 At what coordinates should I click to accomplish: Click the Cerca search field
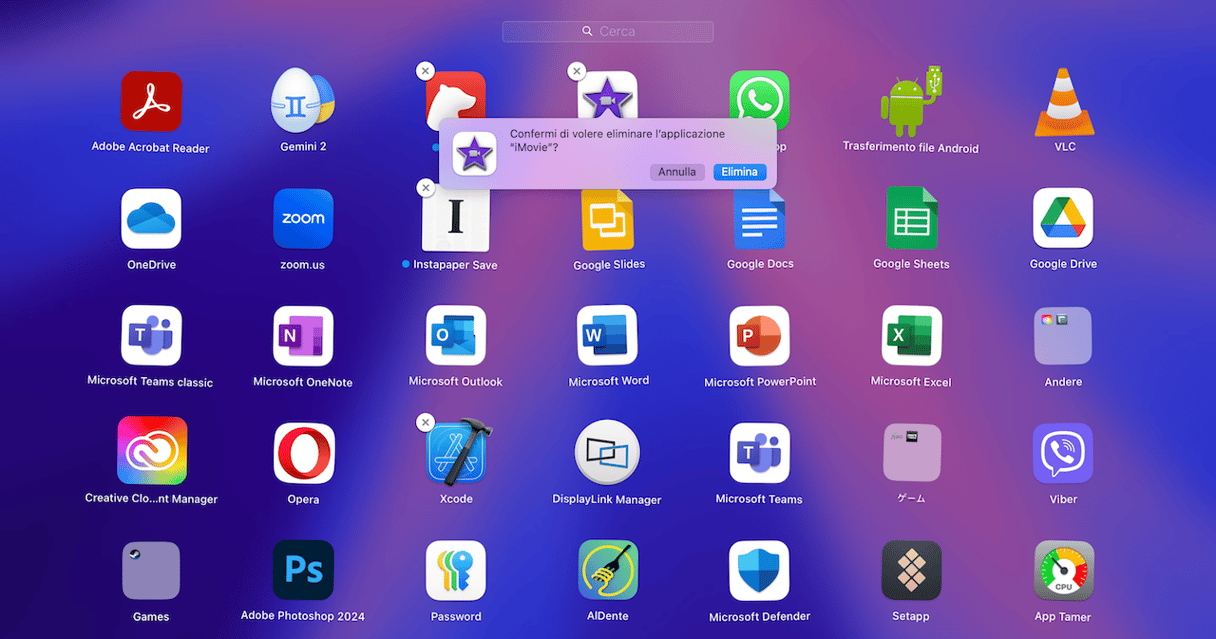tap(608, 32)
